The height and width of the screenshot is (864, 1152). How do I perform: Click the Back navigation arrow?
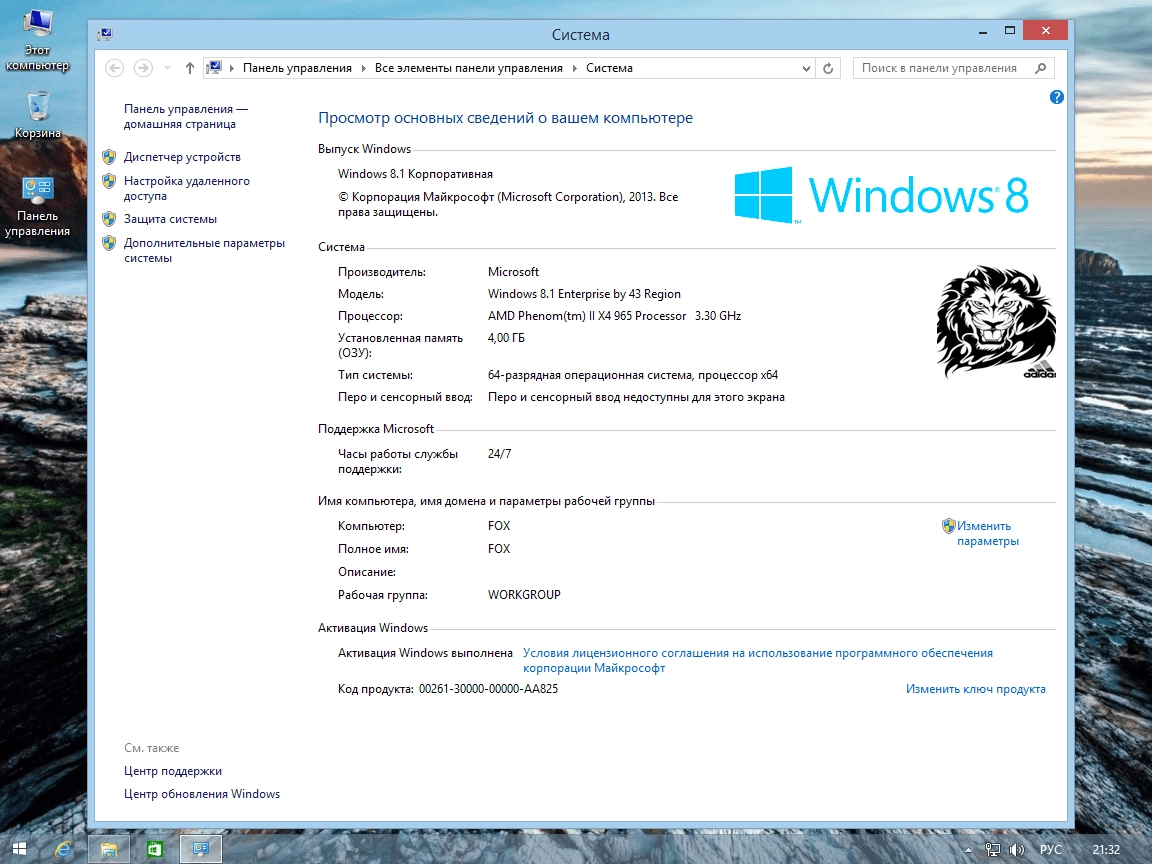tap(115, 68)
